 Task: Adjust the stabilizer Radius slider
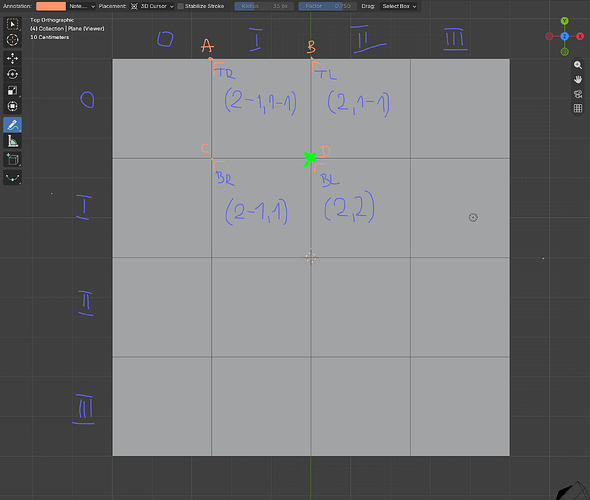[264, 6]
